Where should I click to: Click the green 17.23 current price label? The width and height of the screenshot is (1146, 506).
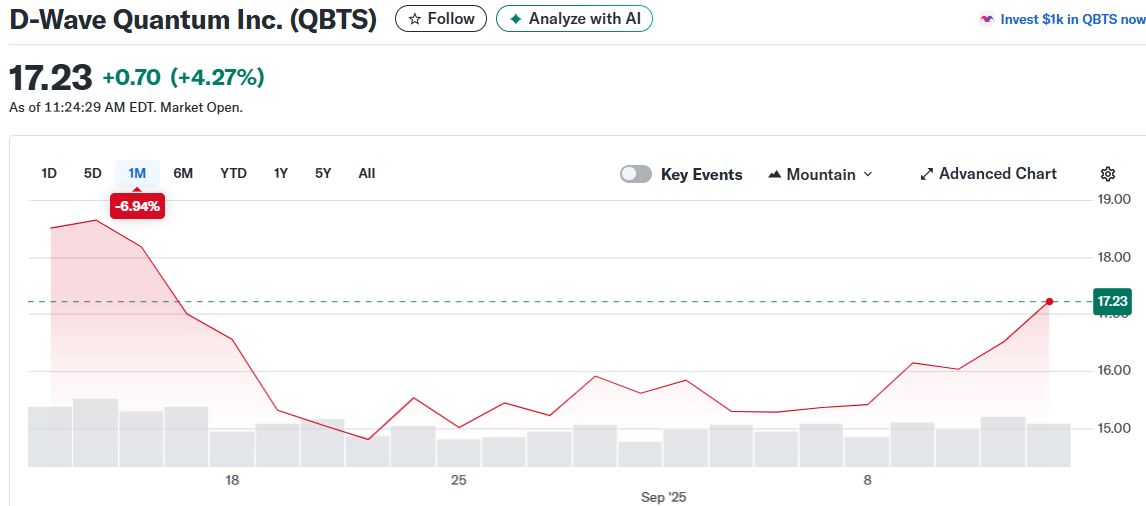coord(1112,301)
